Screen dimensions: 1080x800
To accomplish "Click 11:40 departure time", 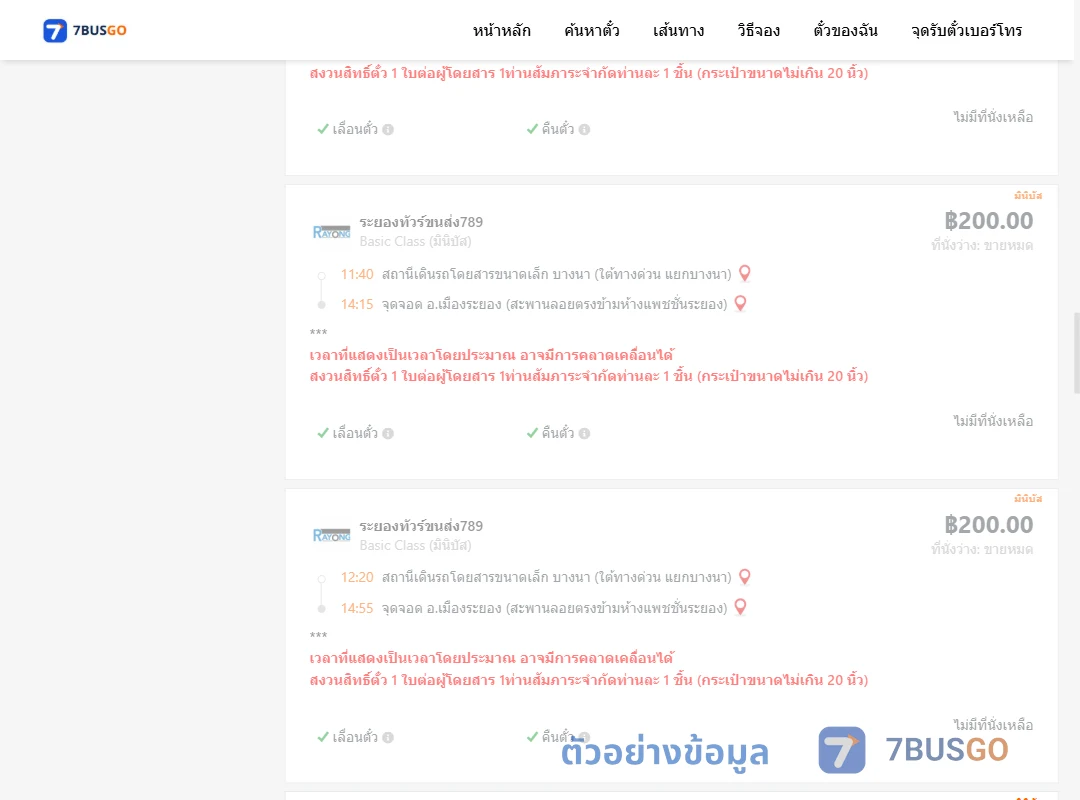I will (357, 274).
